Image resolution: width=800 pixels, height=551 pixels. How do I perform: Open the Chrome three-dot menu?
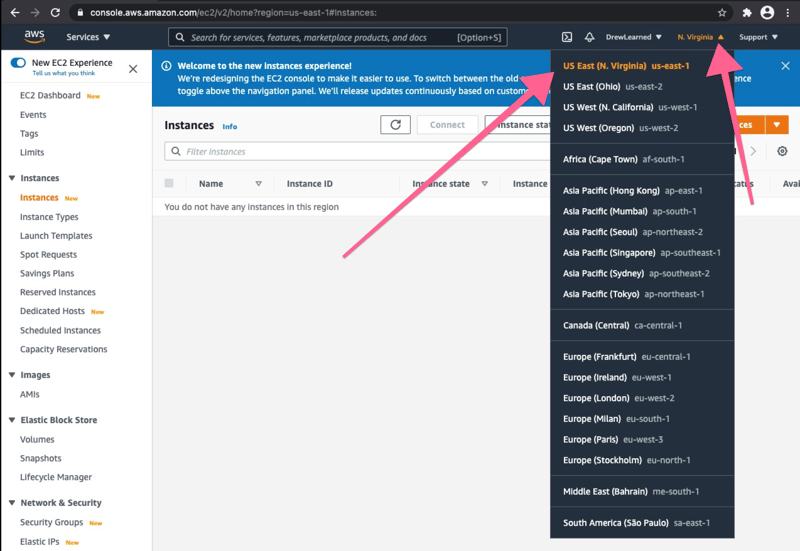pyautogui.click(x=788, y=13)
